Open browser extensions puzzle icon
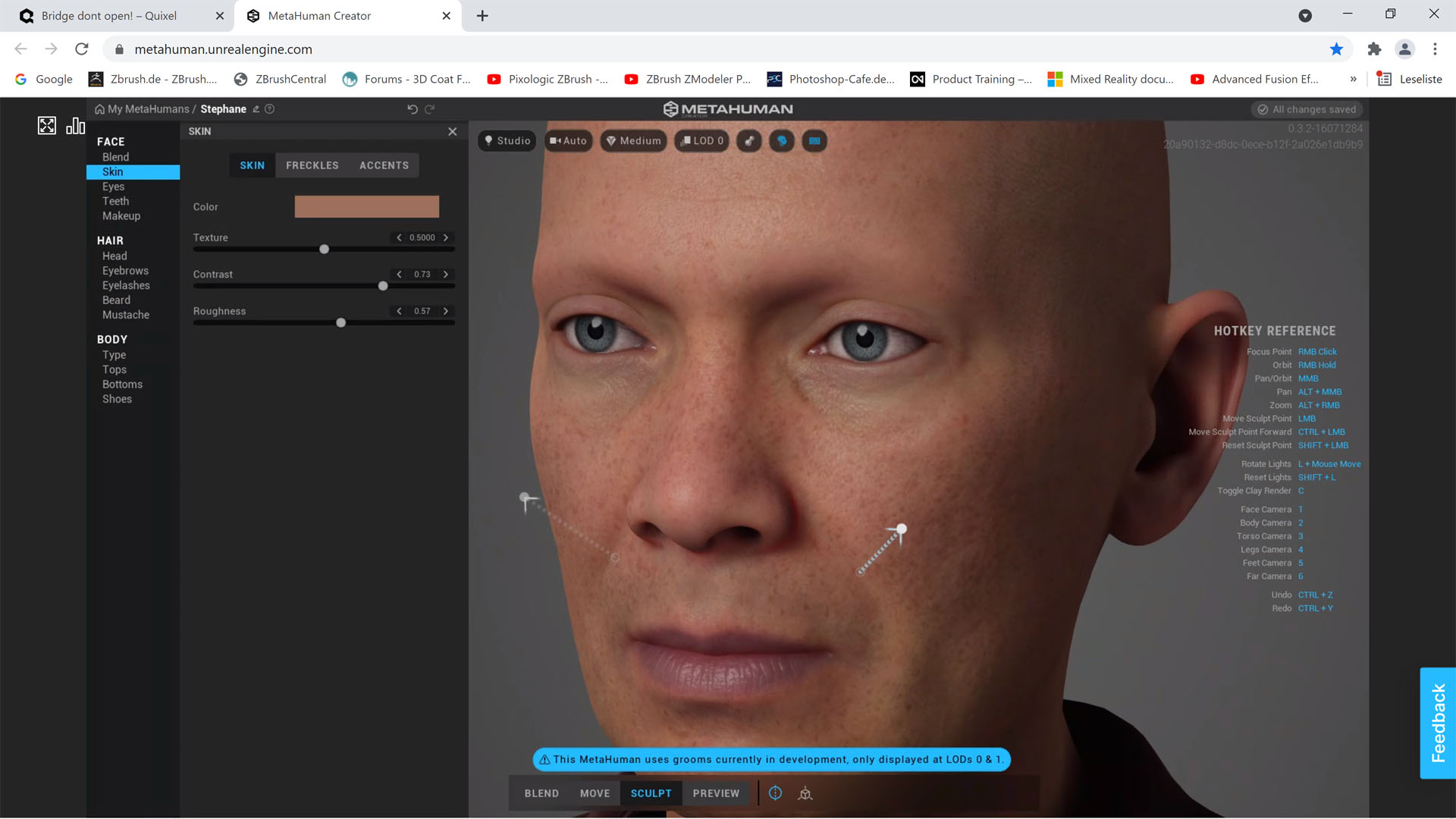The height and width of the screenshot is (819, 1456). pos(1374,49)
